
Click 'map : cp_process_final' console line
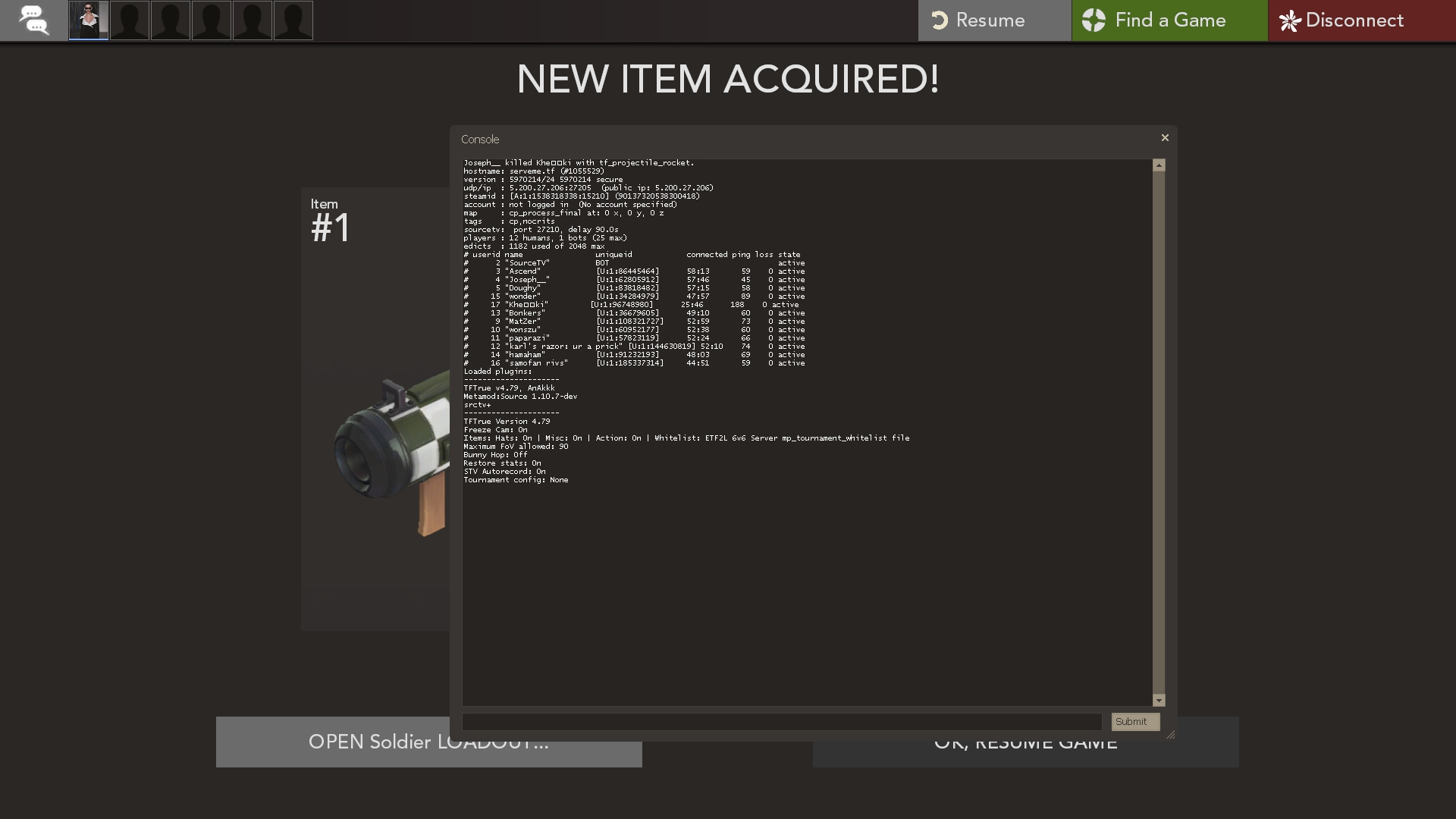point(563,213)
